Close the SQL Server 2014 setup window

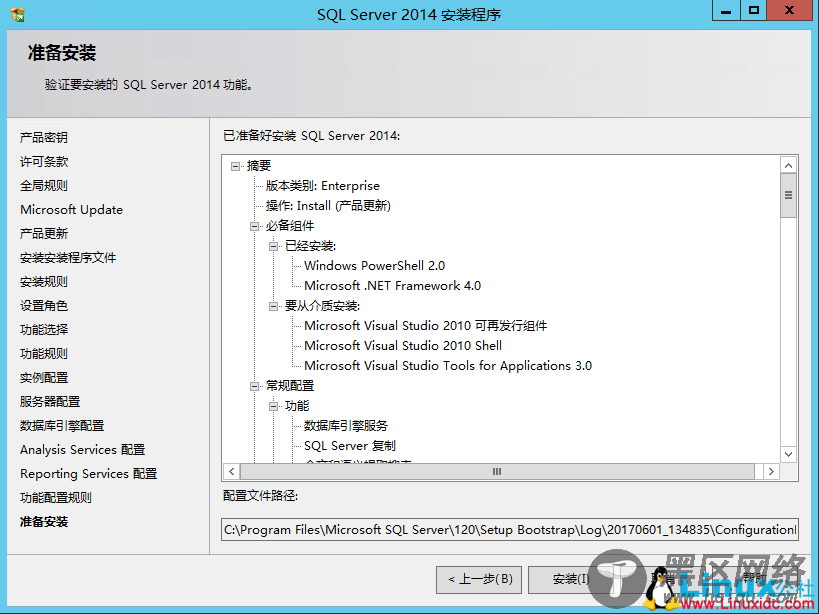tap(789, 10)
